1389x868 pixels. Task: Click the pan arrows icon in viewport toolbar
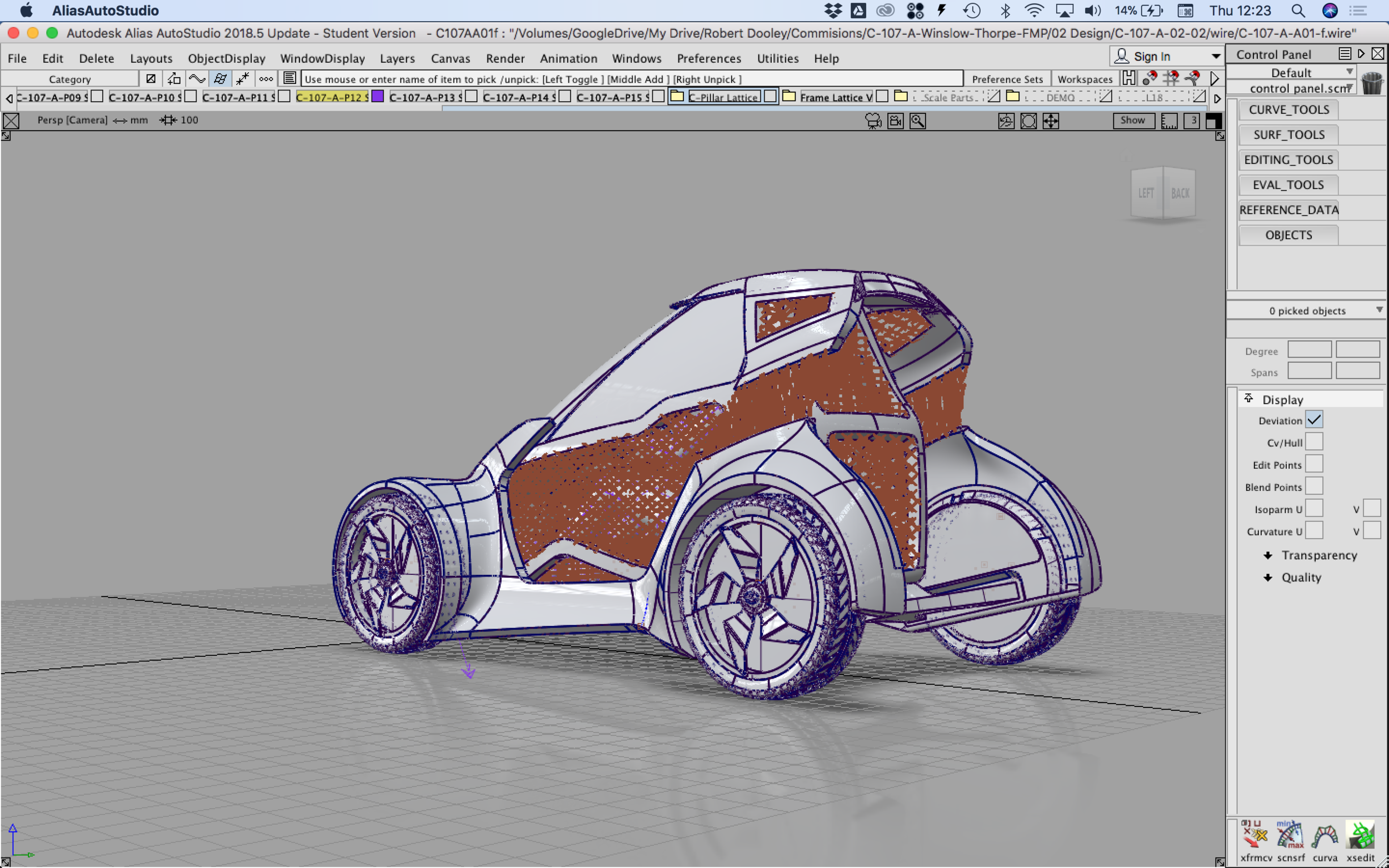(x=1051, y=121)
